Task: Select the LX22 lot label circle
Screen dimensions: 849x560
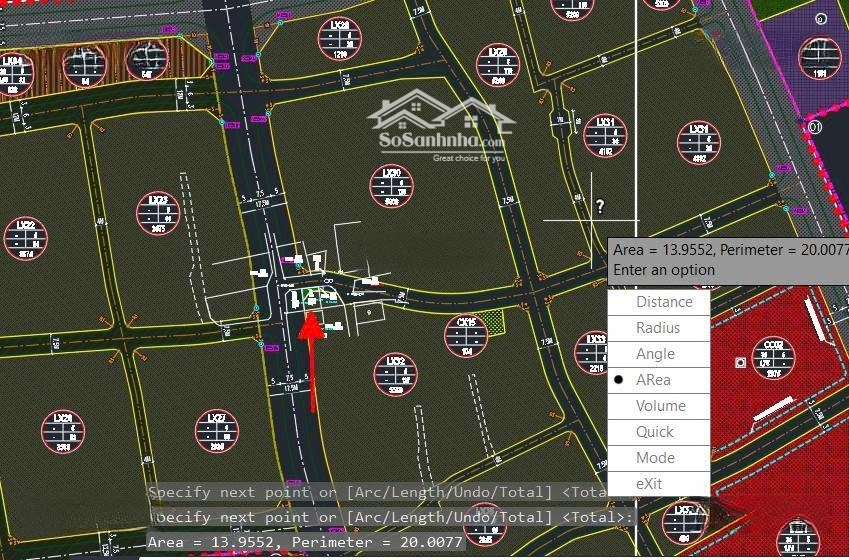Action: (x=26, y=238)
